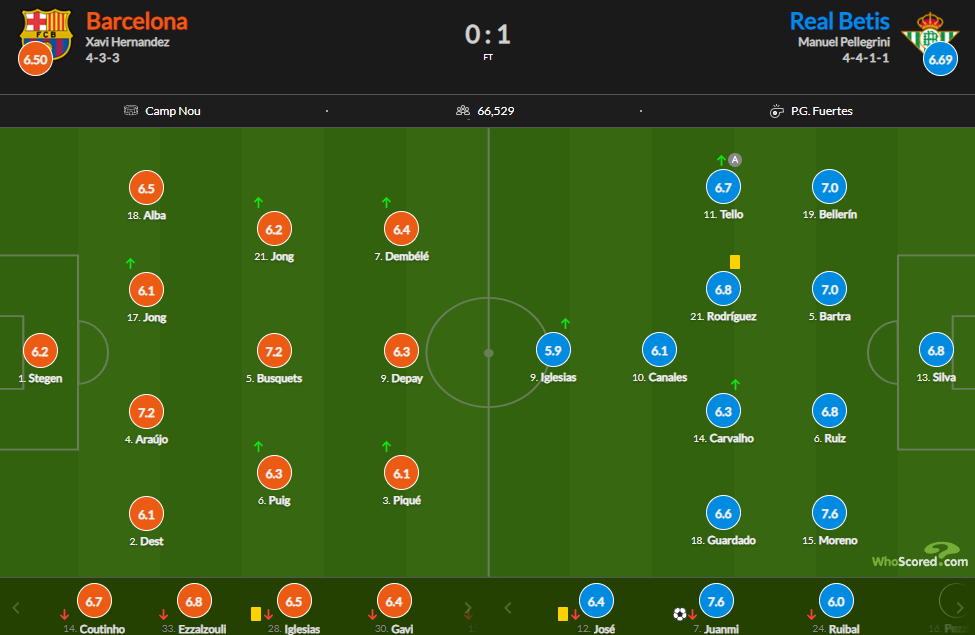Show previous Barcelona substitutes with left chevron
Screen dimensions: 975x635
(16, 608)
